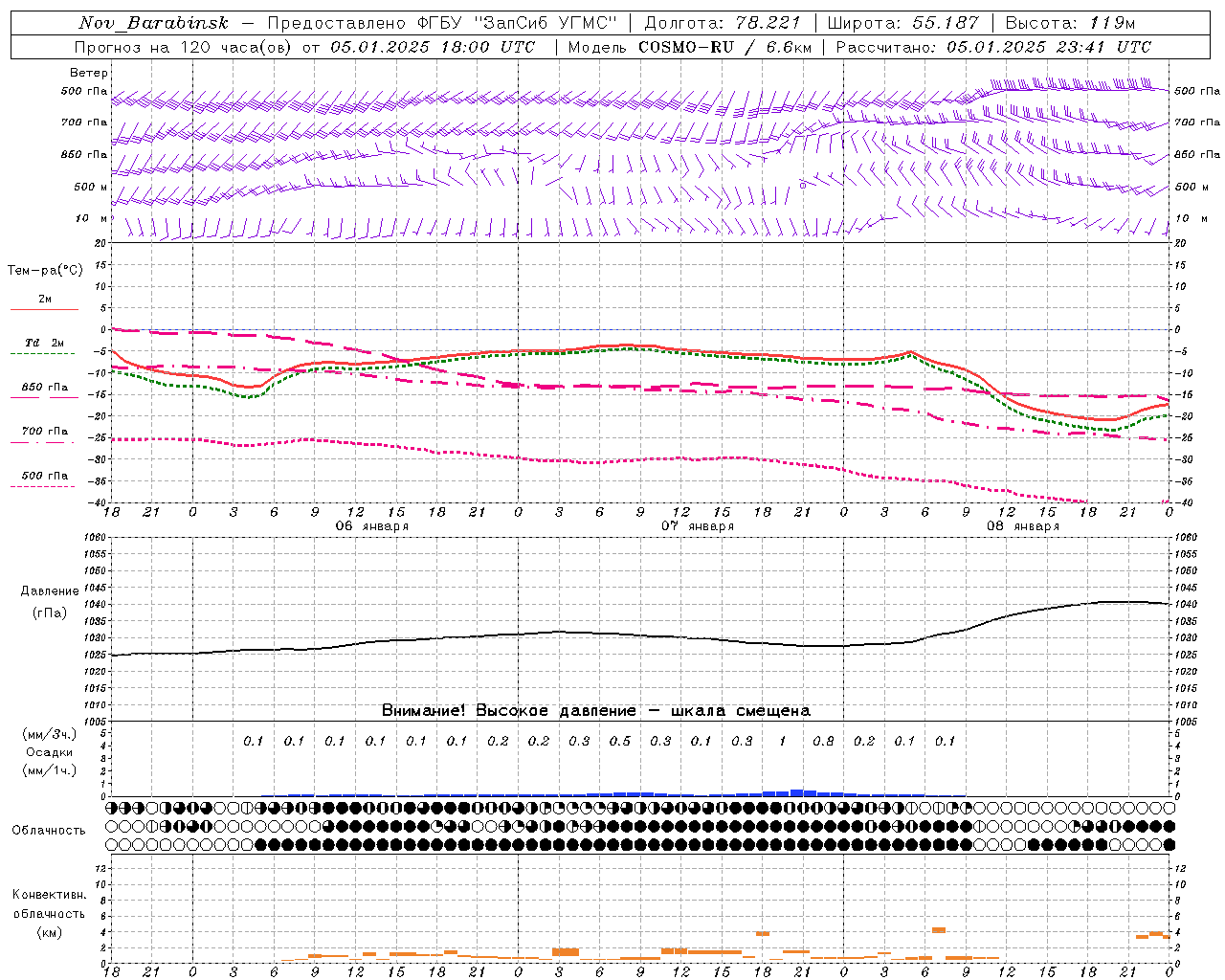Click the (мм/3ч.) precipitation unit label

click(50, 734)
